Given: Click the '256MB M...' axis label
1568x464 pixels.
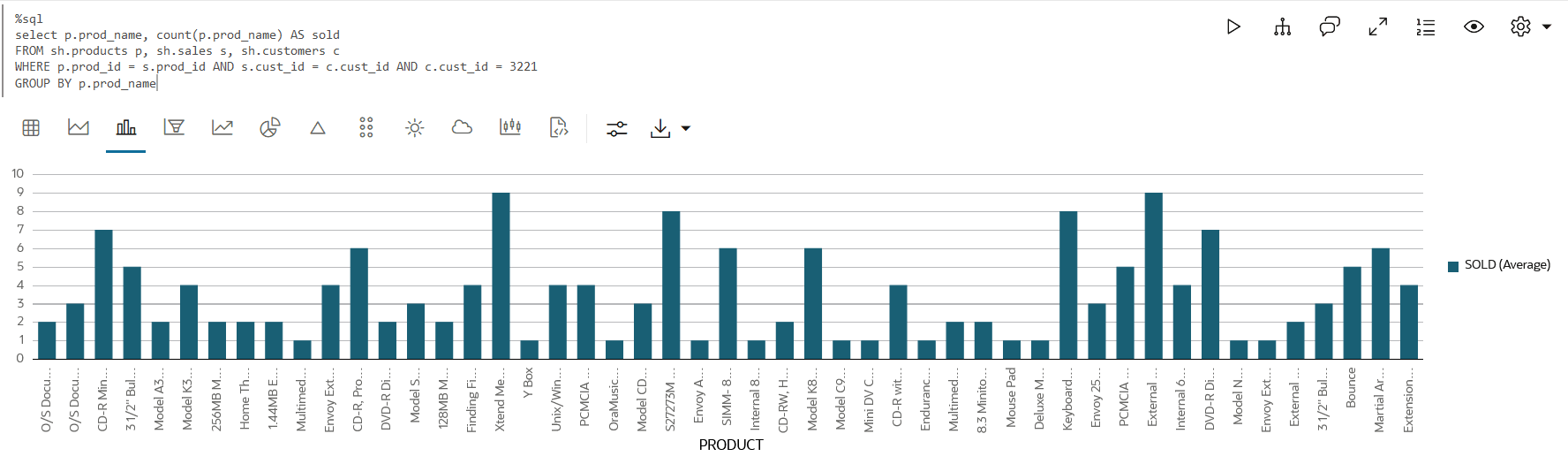Looking at the screenshot, I should (x=217, y=399).
